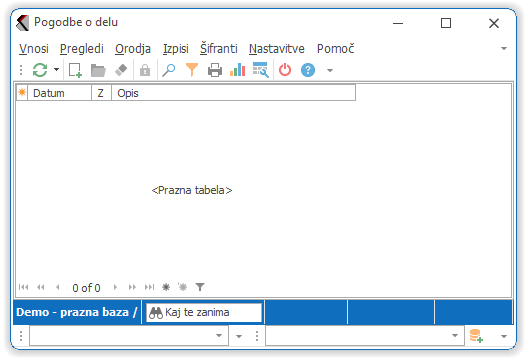Sort by the Datum column header
This screenshot has height=363, width=528.
[59, 93]
